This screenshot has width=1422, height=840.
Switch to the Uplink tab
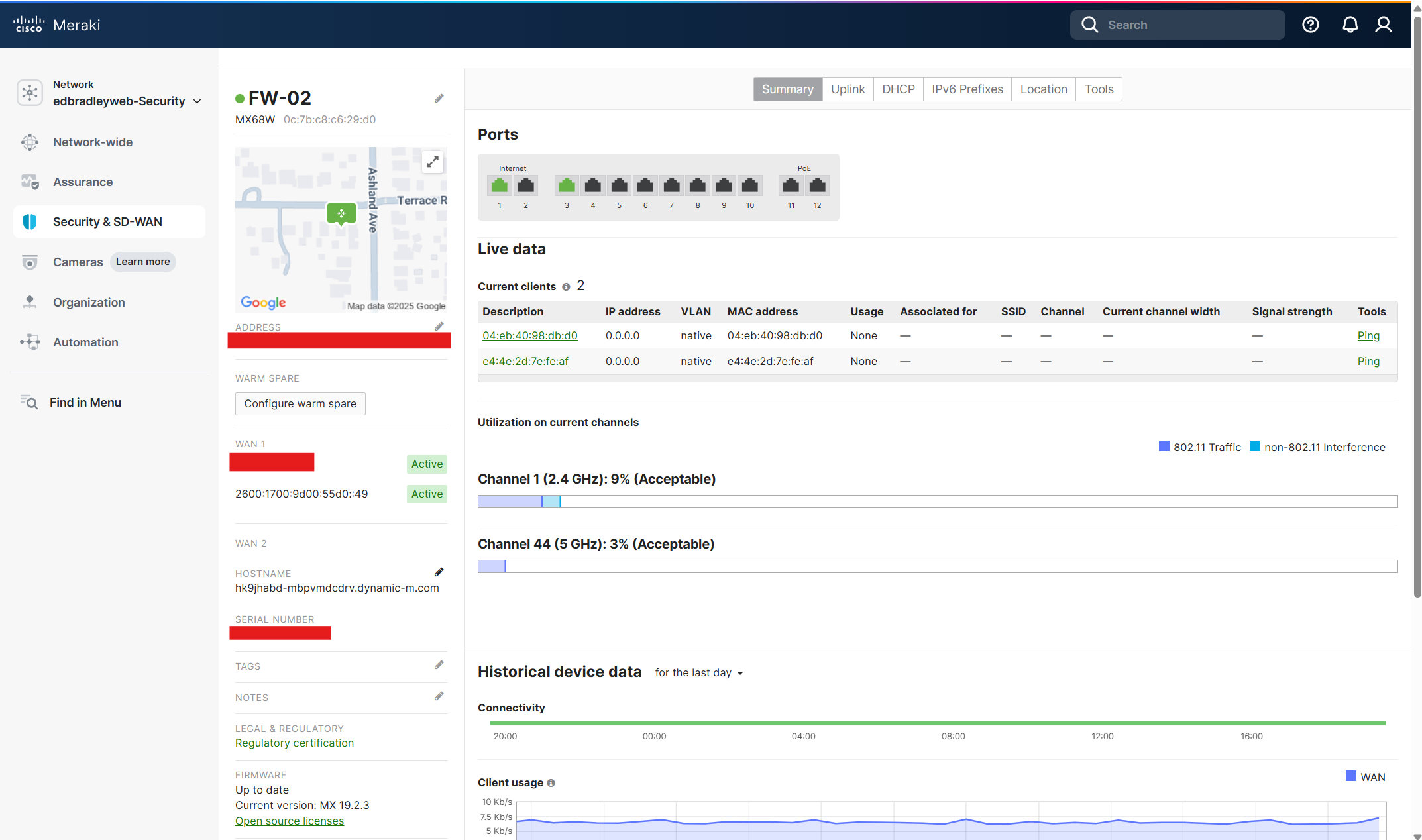848,89
